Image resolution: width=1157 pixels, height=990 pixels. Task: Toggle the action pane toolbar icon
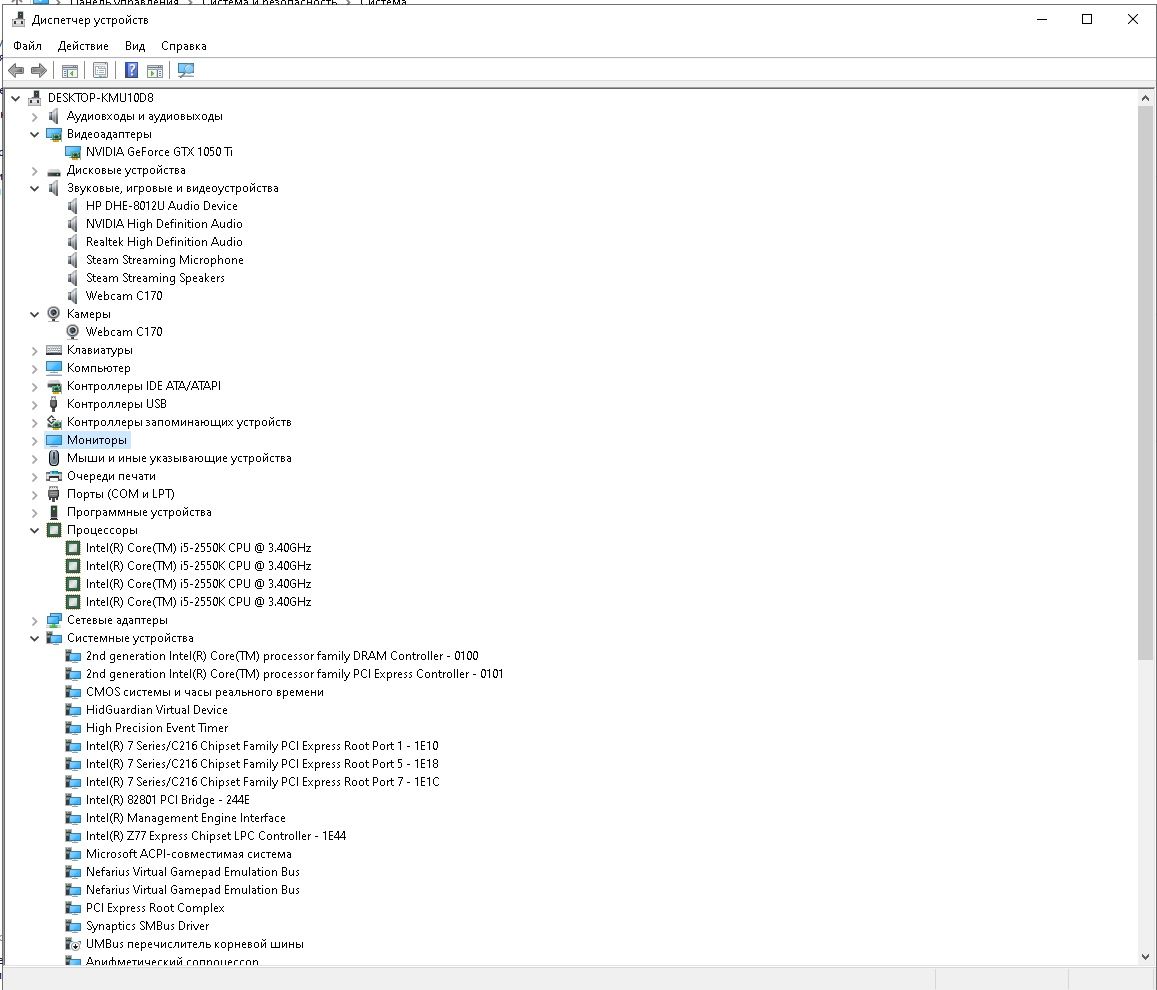coord(154,71)
